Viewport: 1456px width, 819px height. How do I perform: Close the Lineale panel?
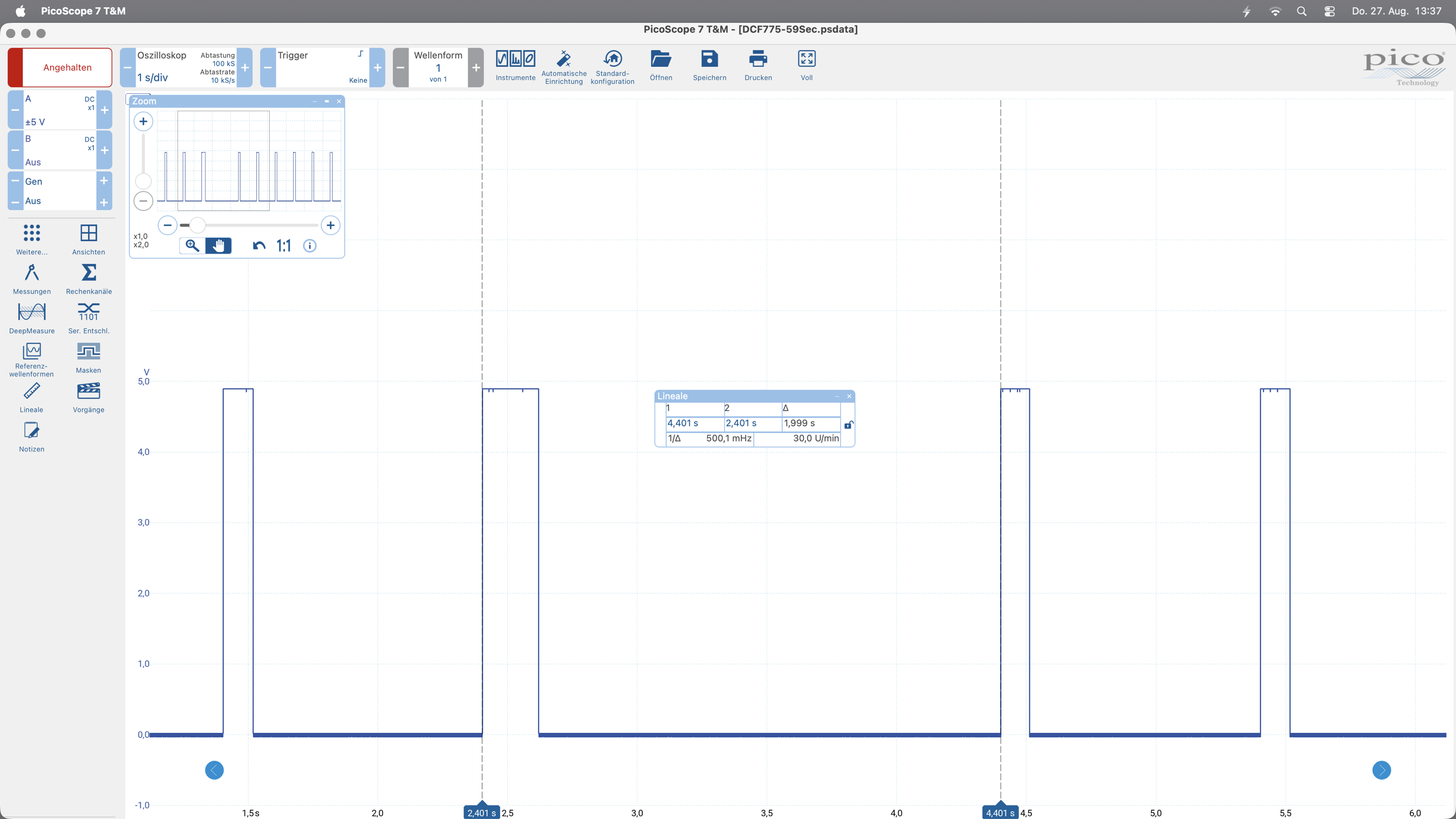pyautogui.click(x=849, y=396)
